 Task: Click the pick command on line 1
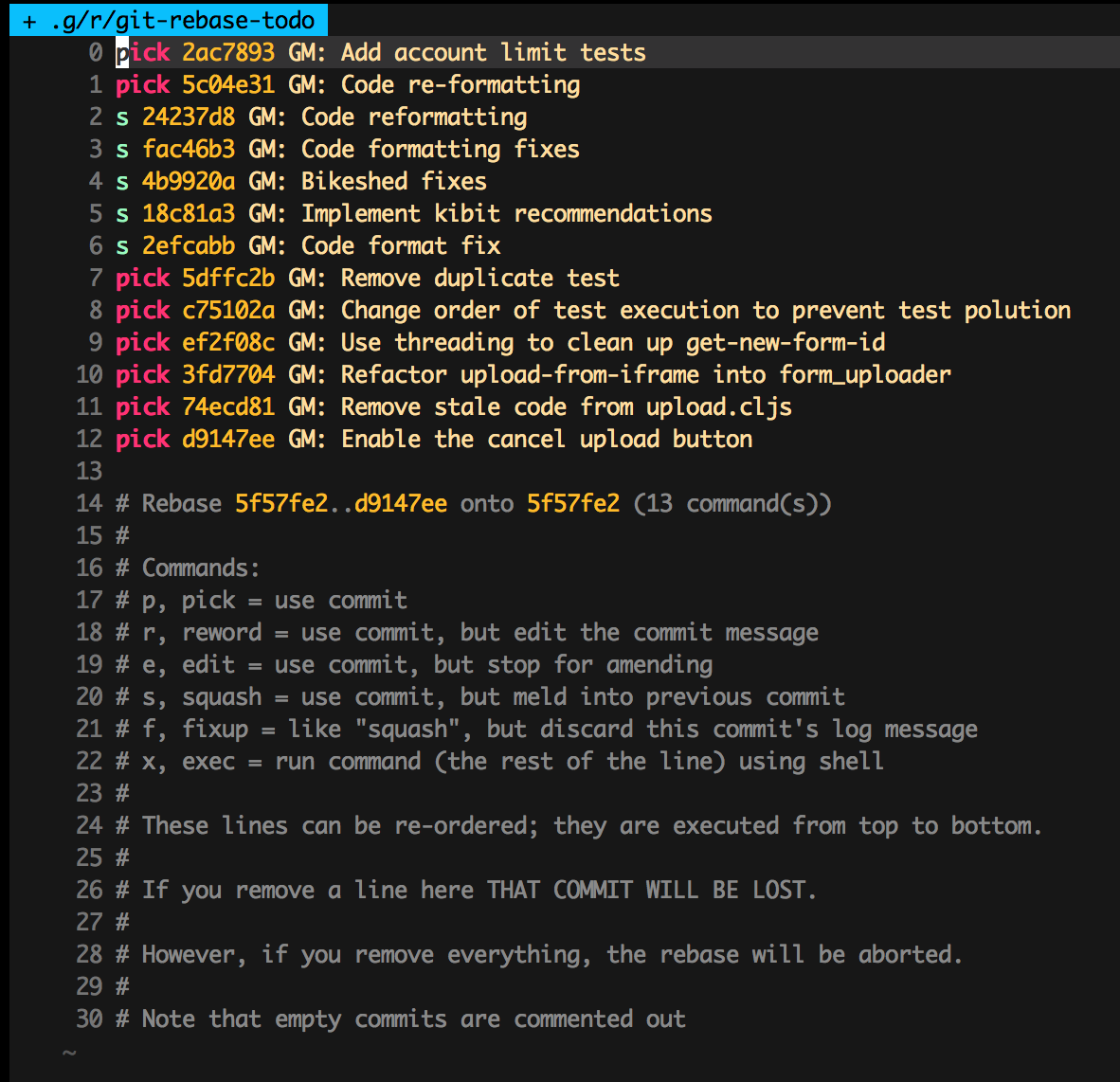(x=142, y=84)
